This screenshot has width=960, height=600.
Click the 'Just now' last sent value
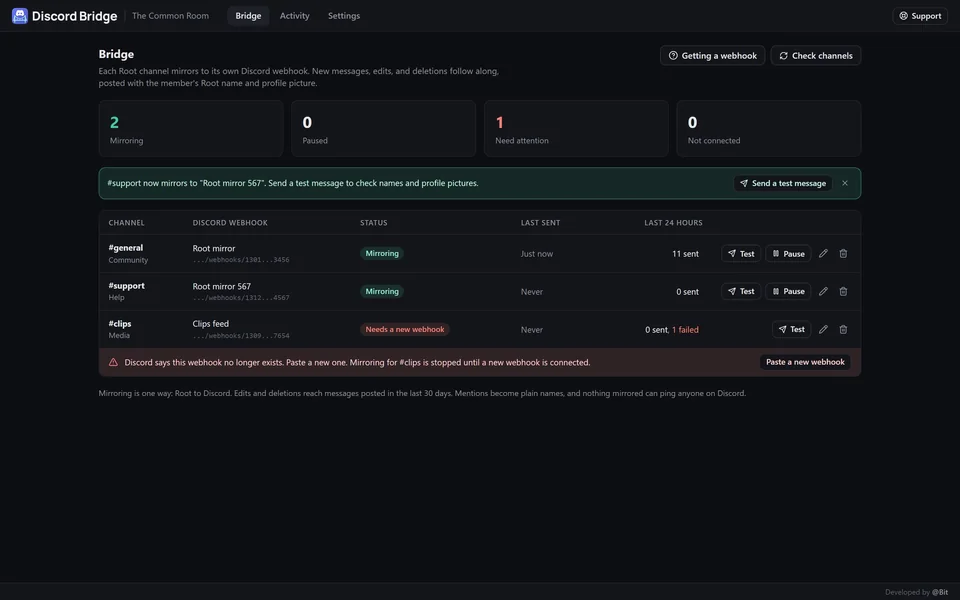coord(537,253)
